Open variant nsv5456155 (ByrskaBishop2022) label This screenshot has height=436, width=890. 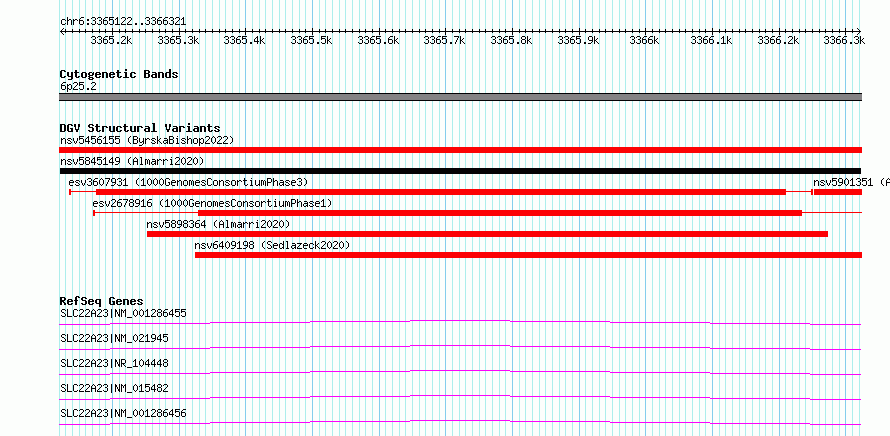coord(147,140)
